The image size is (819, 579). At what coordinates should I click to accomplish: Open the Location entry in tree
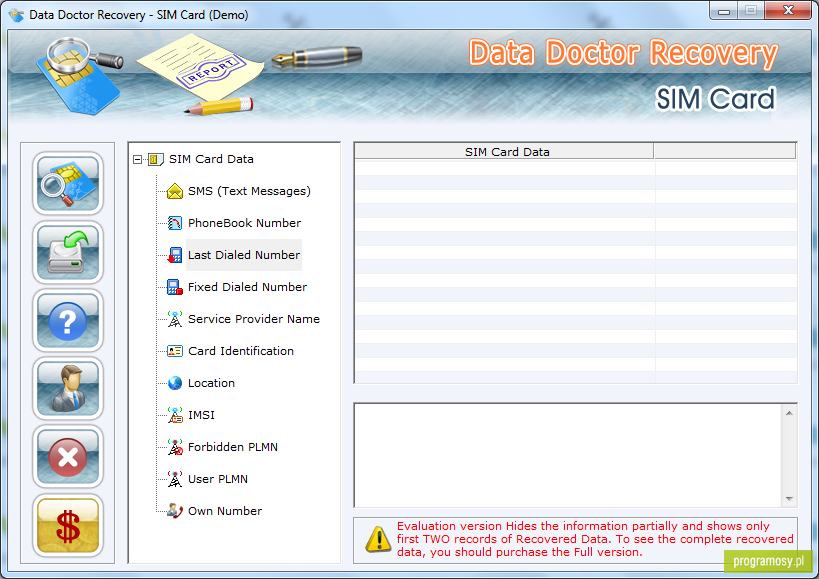(211, 383)
